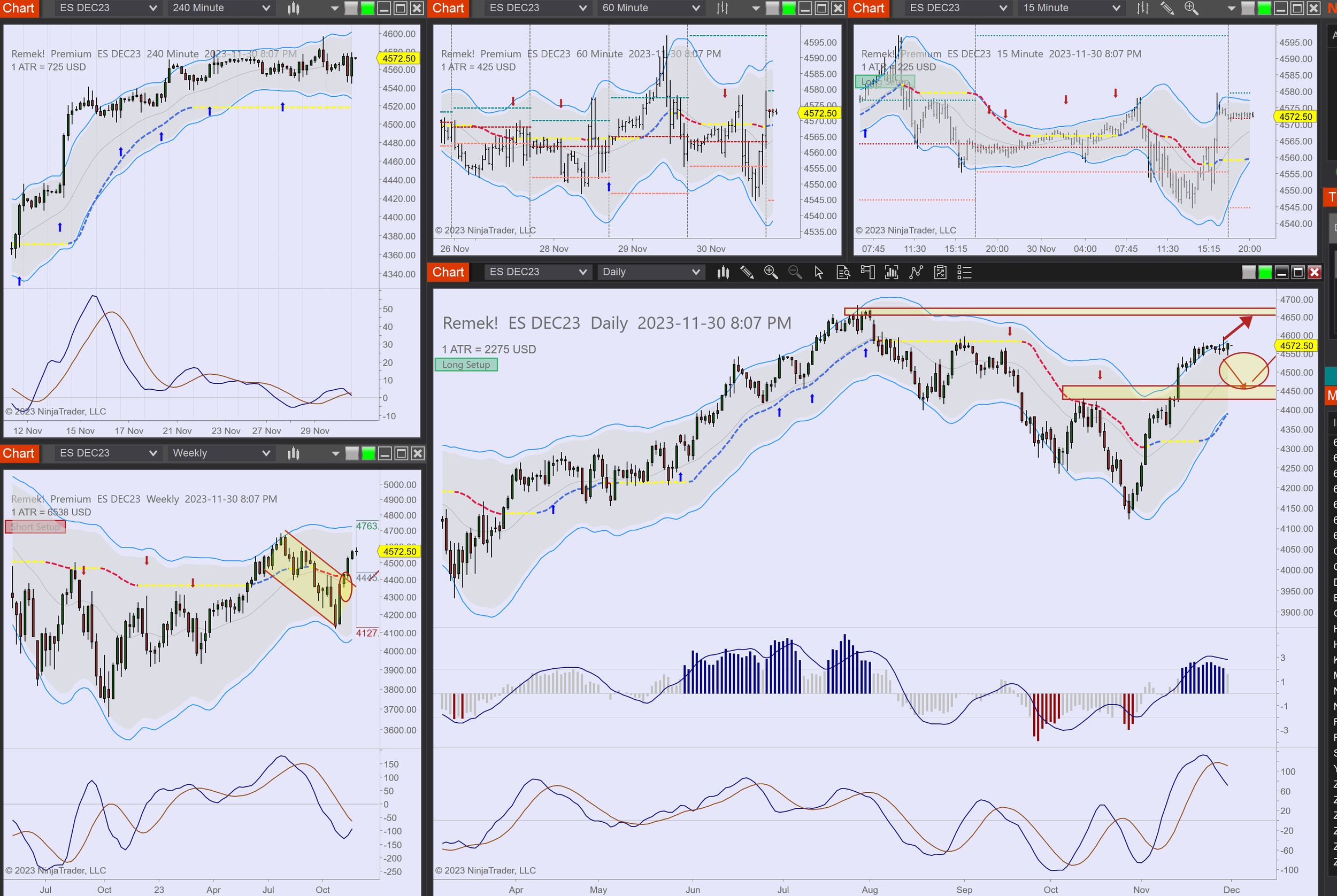Toggle green link button on 240 Minute chart
Viewport: 1337px width, 896px height.
(x=367, y=8)
